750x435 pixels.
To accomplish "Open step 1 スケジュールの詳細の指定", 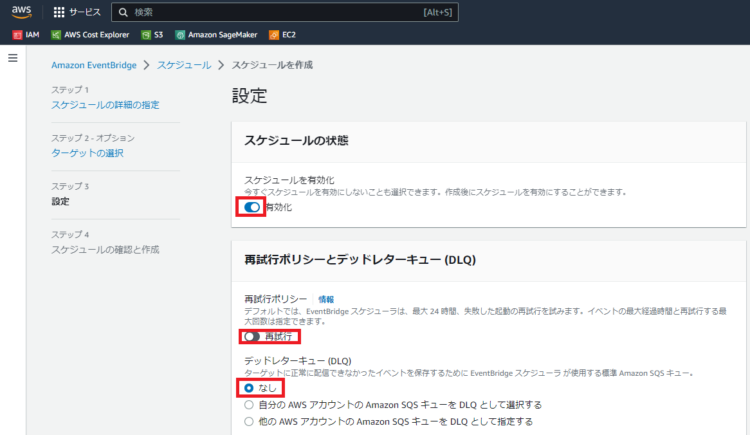I will [105, 105].
